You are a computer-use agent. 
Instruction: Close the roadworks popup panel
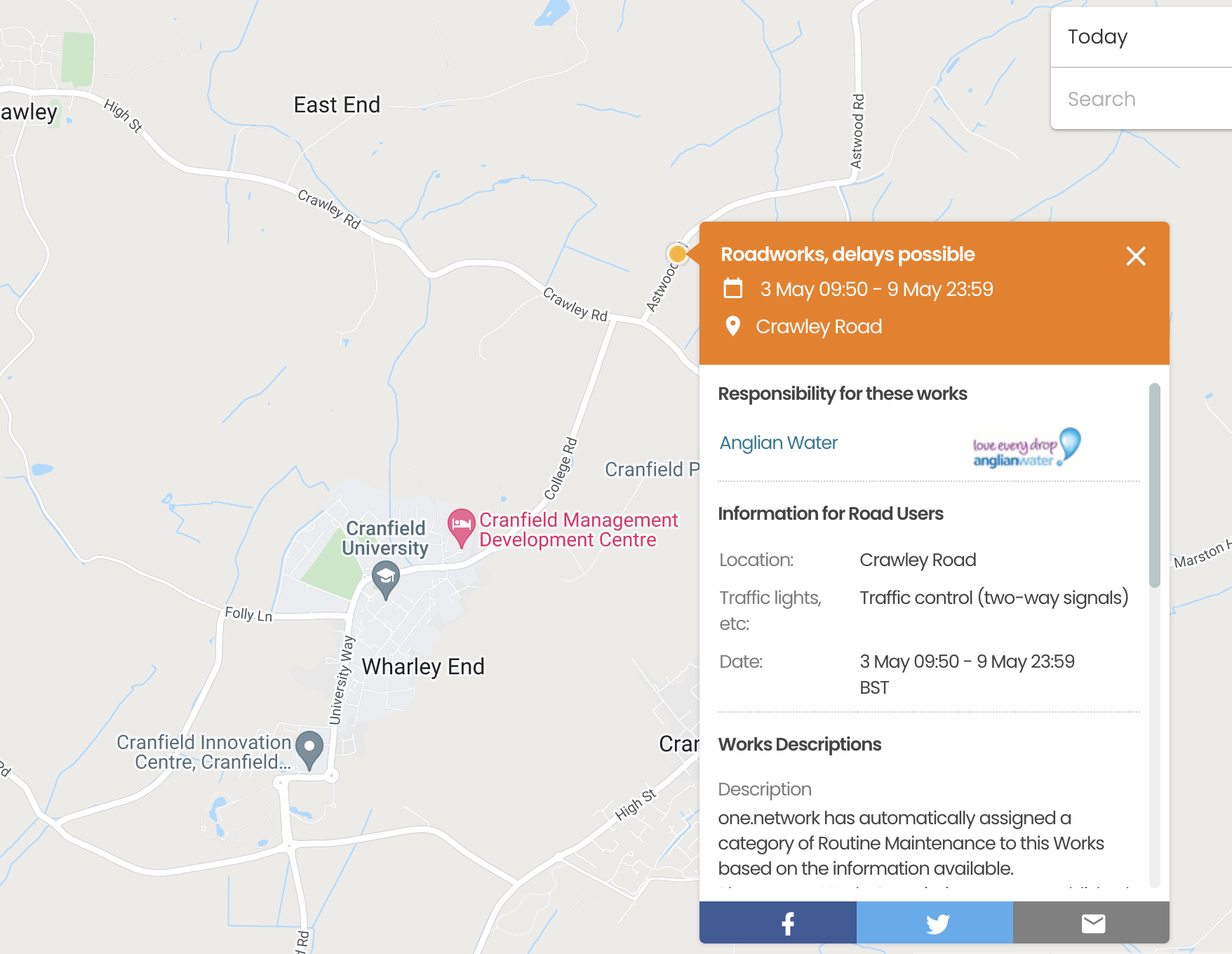(1135, 256)
